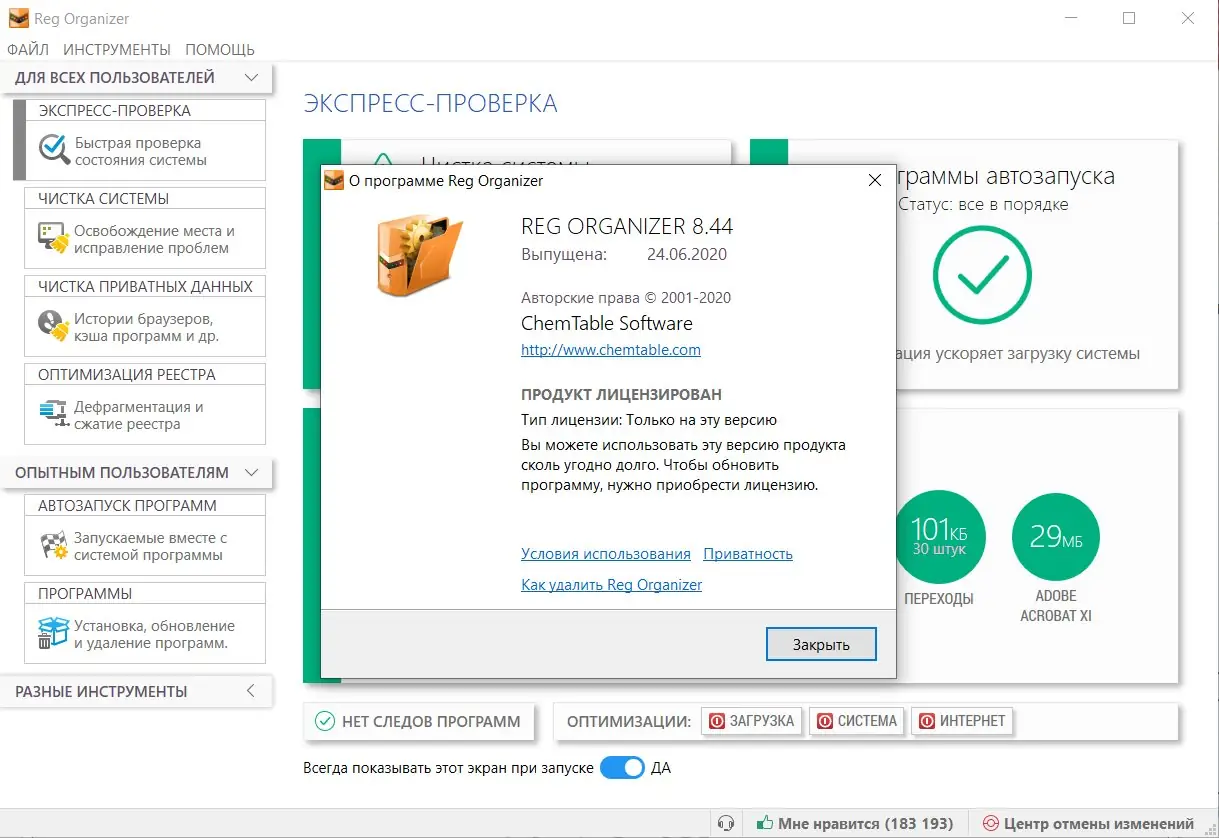Select the ЧИСТКА ПРИВАТНЫХ ДАННЫХ sidebar header
Viewport: 1219px width, 838px height.
(145, 286)
